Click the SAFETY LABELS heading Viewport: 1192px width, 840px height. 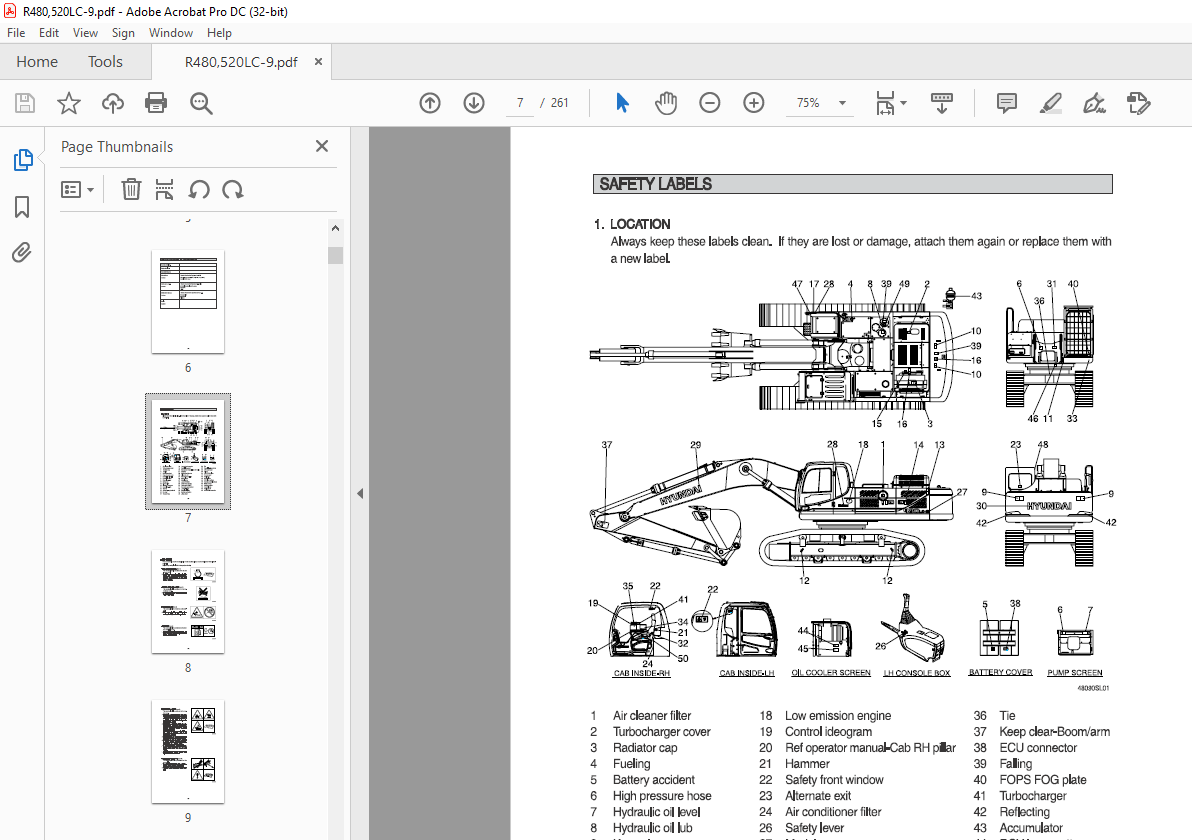655,184
